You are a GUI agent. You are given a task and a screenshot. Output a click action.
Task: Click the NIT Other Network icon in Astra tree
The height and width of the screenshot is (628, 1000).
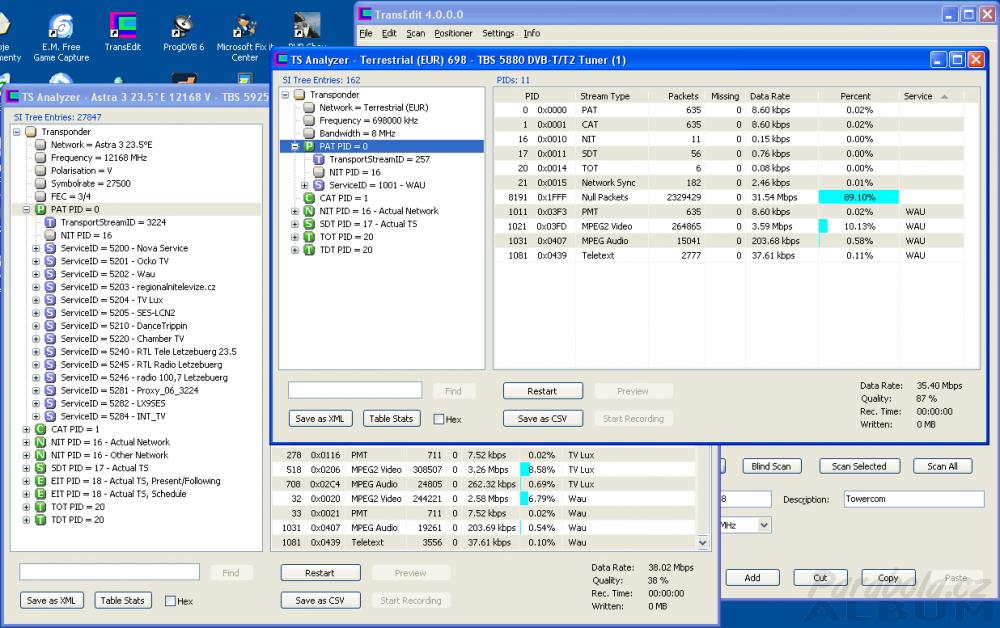coord(40,455)
